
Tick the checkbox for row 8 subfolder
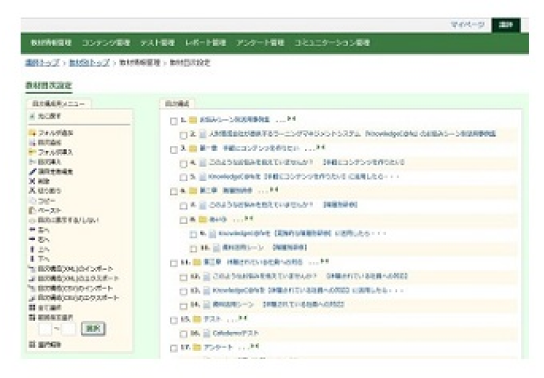(x=184, y=220)
